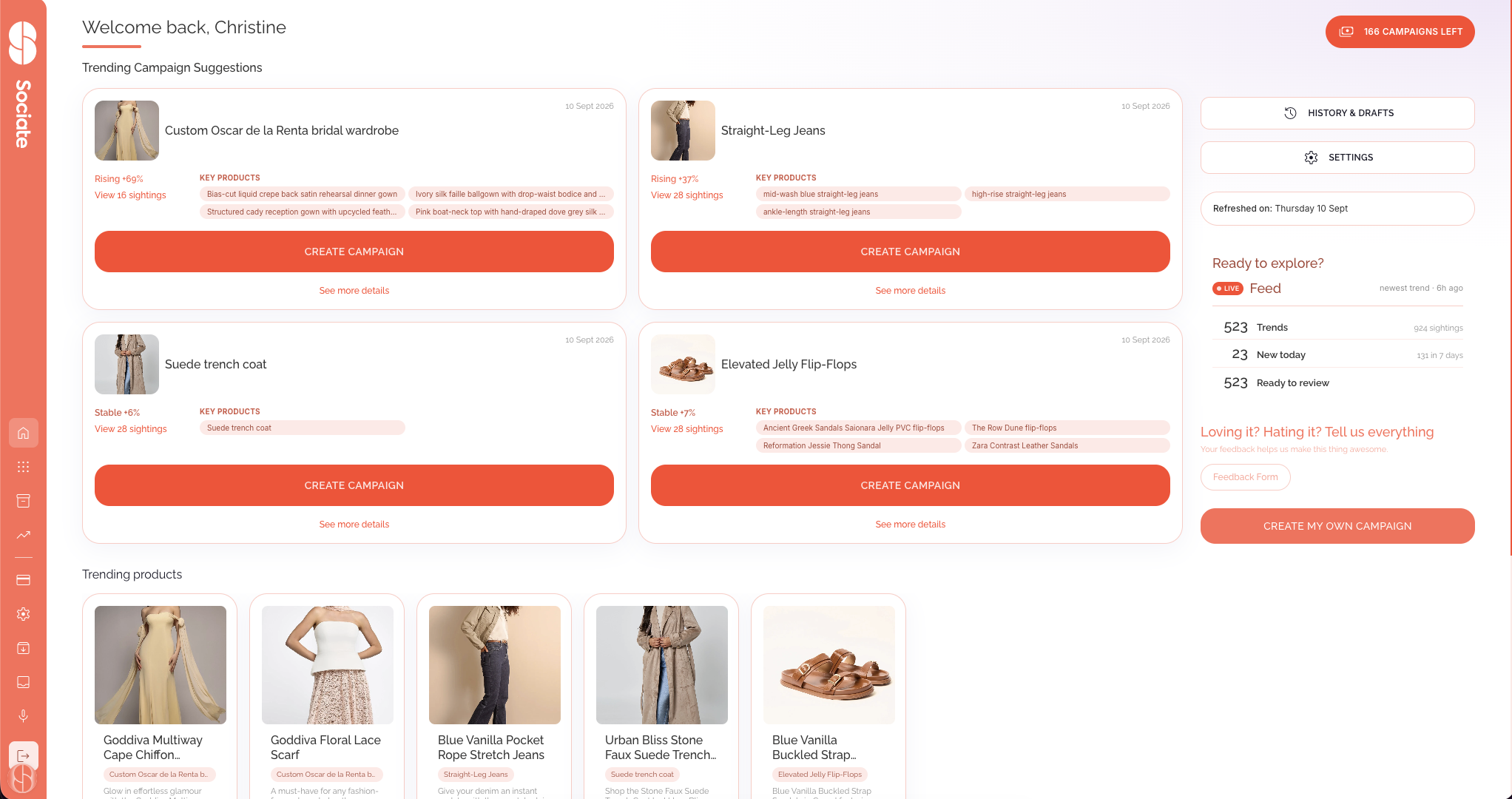Viewport: 1512px width, 799px height.
Task: Open History & Drafts
Action: (1337, 113)
